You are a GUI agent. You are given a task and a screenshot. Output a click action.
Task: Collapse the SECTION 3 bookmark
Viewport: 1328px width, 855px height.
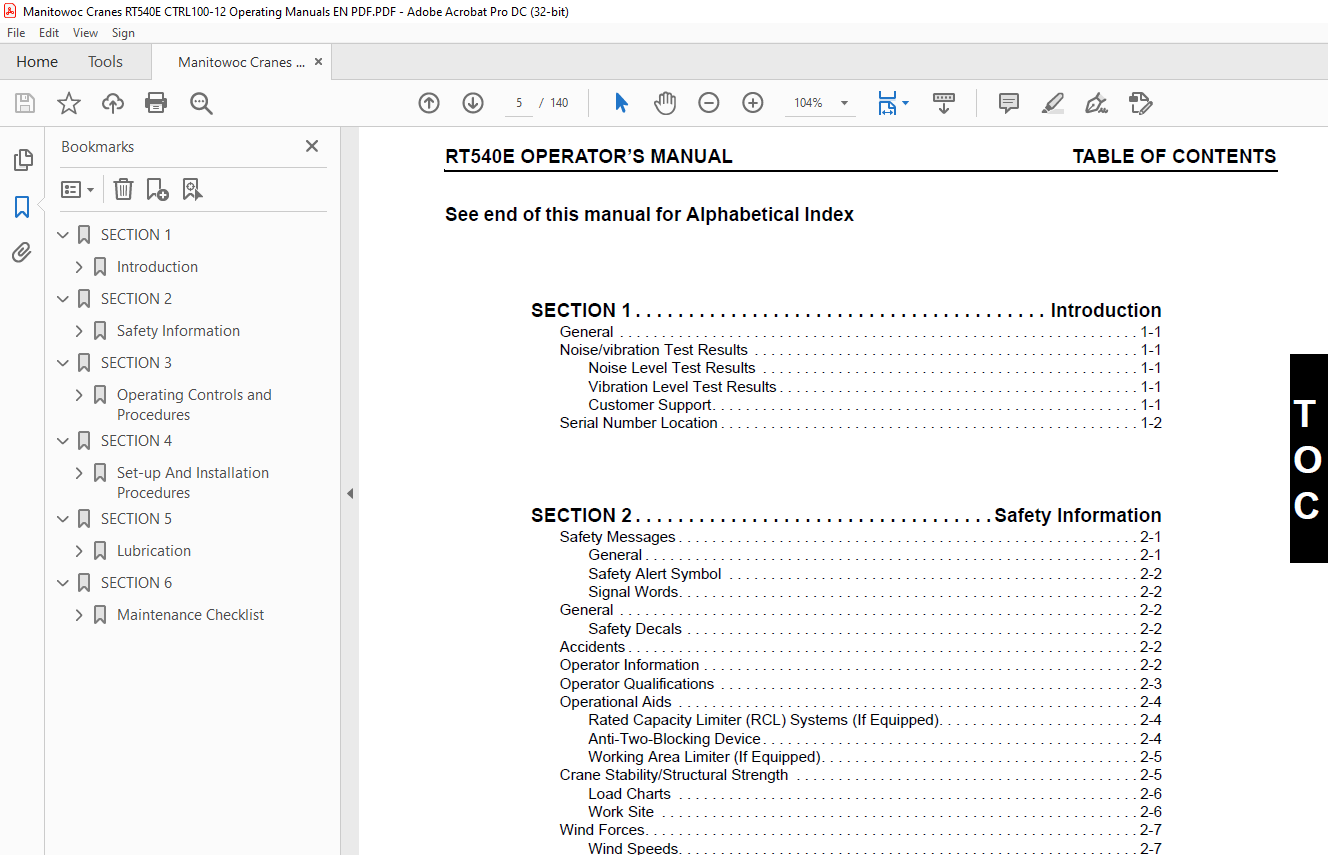tap(63, 363)
